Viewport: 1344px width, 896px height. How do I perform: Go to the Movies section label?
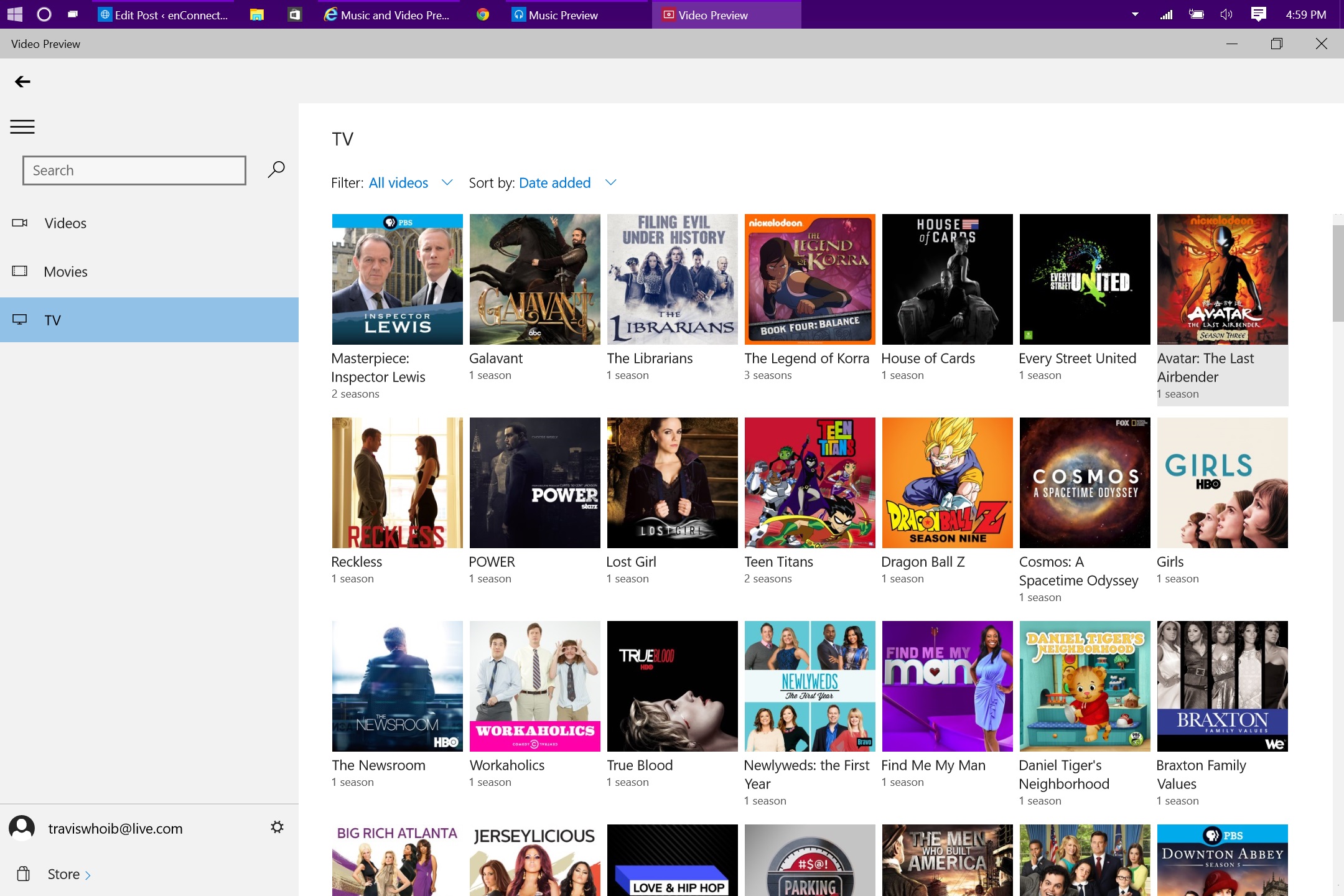pos(65,272)
